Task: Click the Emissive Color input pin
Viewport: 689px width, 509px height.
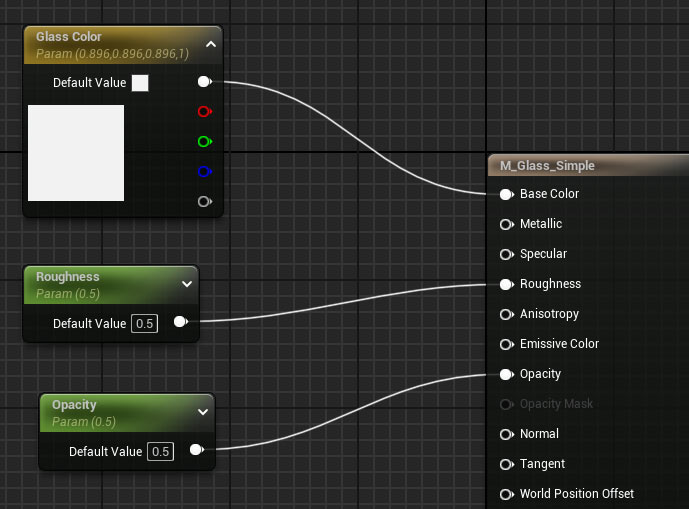Action: [x=506, y=344]
